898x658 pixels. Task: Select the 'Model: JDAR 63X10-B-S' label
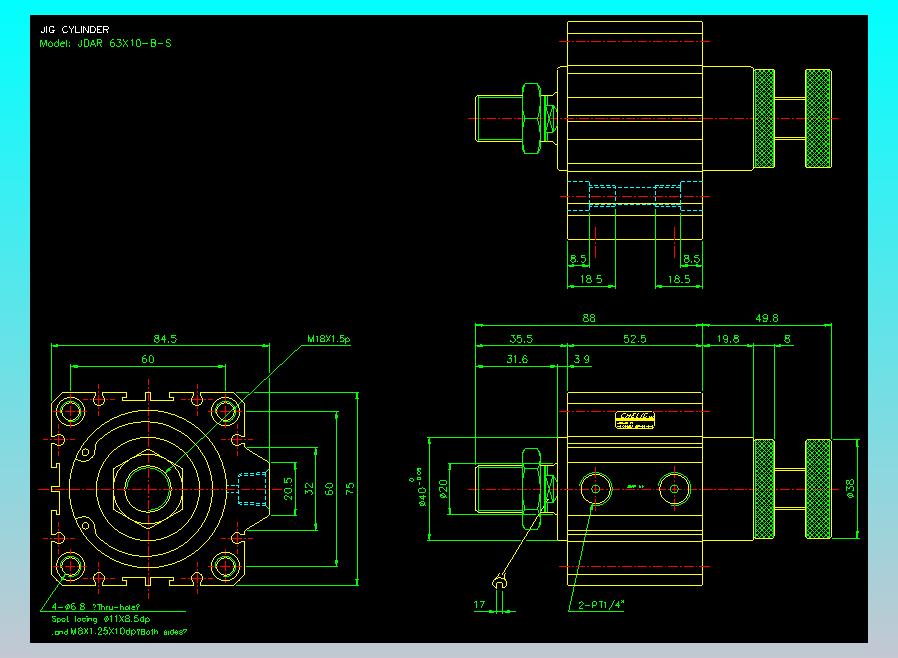(105, 43)
